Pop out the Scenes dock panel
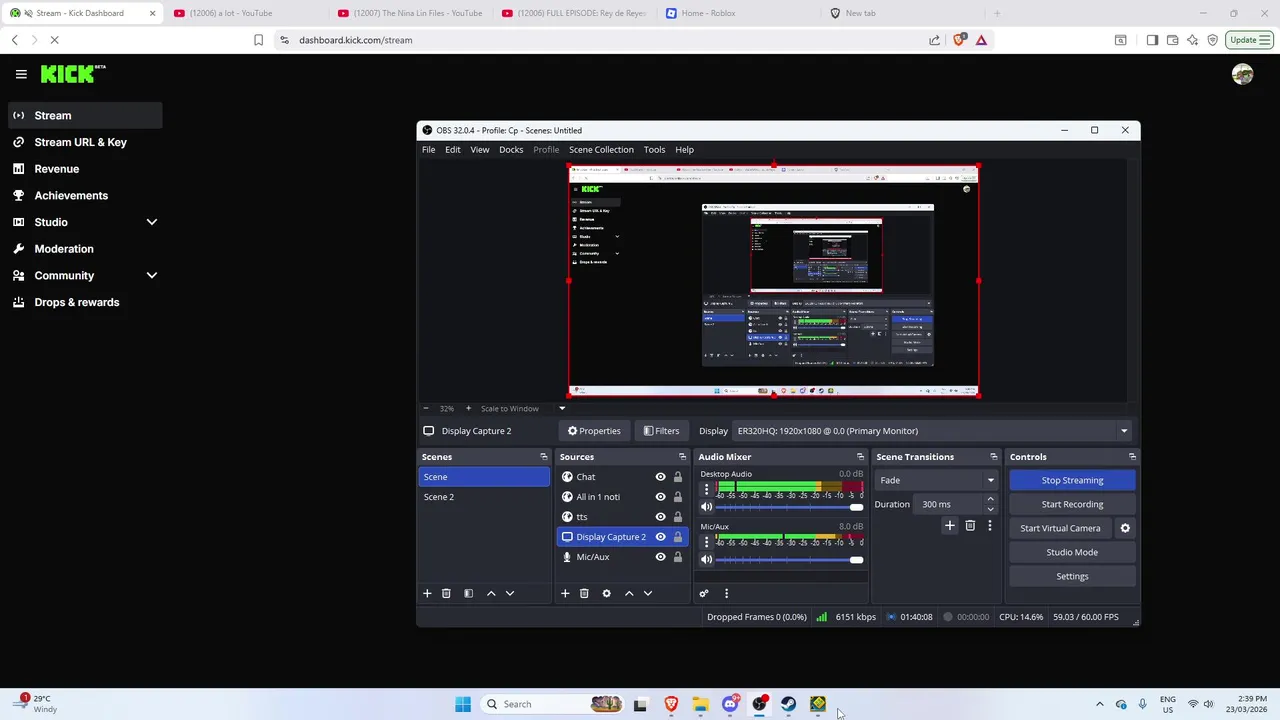Viewport: 1280px width, 720px height. tap(544, 457)
